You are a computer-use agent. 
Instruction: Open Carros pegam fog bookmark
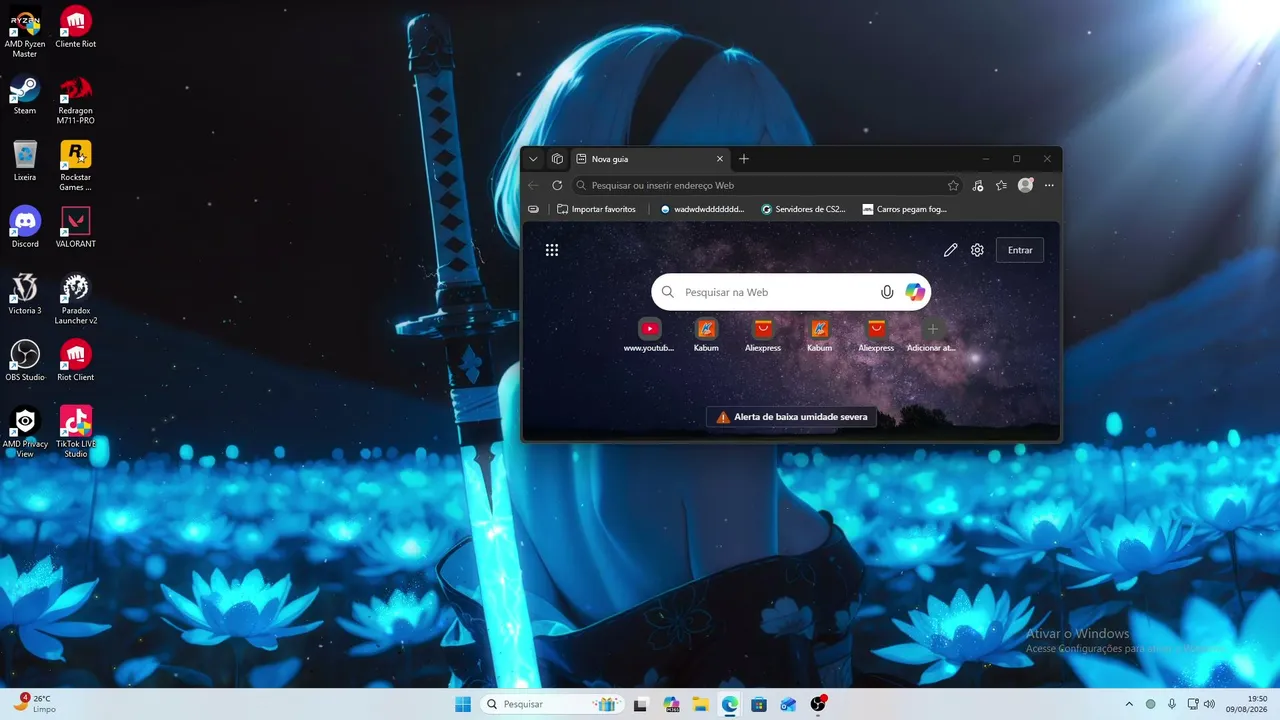pos(904,209)
